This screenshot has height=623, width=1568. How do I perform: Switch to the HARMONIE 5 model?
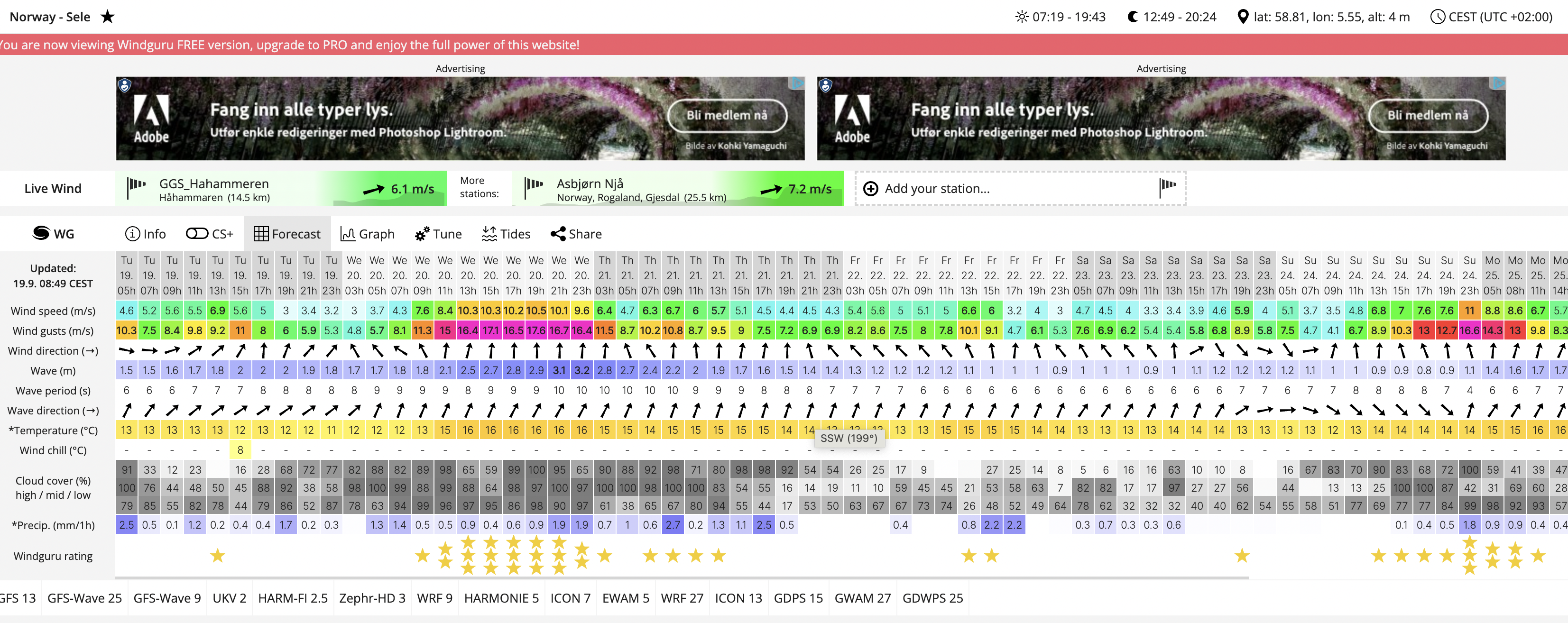501,598
